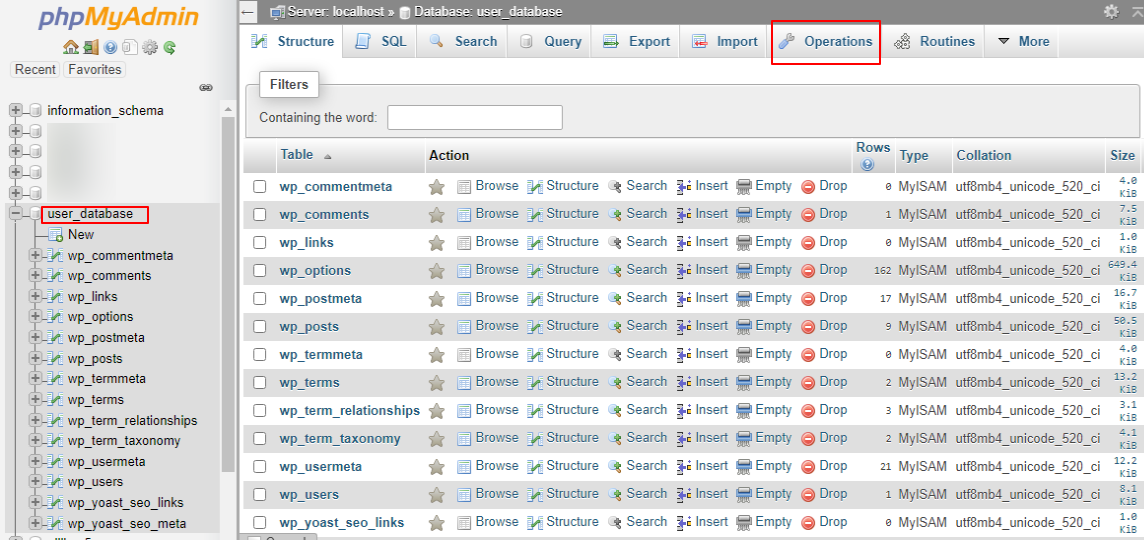The height and width of the screenshot is (540, 1144).
Task: Click the page settings gear at top right
Action: click(x=1111, y=12)
